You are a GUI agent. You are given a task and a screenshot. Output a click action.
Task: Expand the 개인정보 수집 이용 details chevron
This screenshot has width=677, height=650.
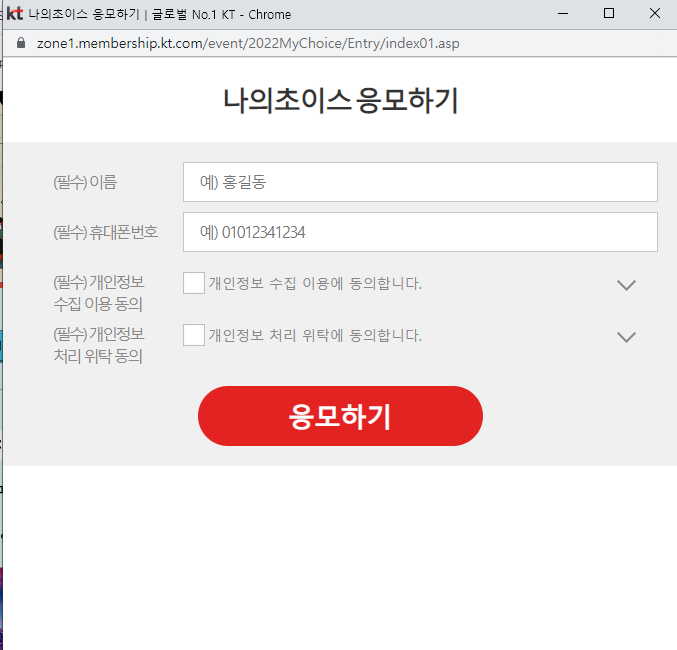click(x=626, y=285)
